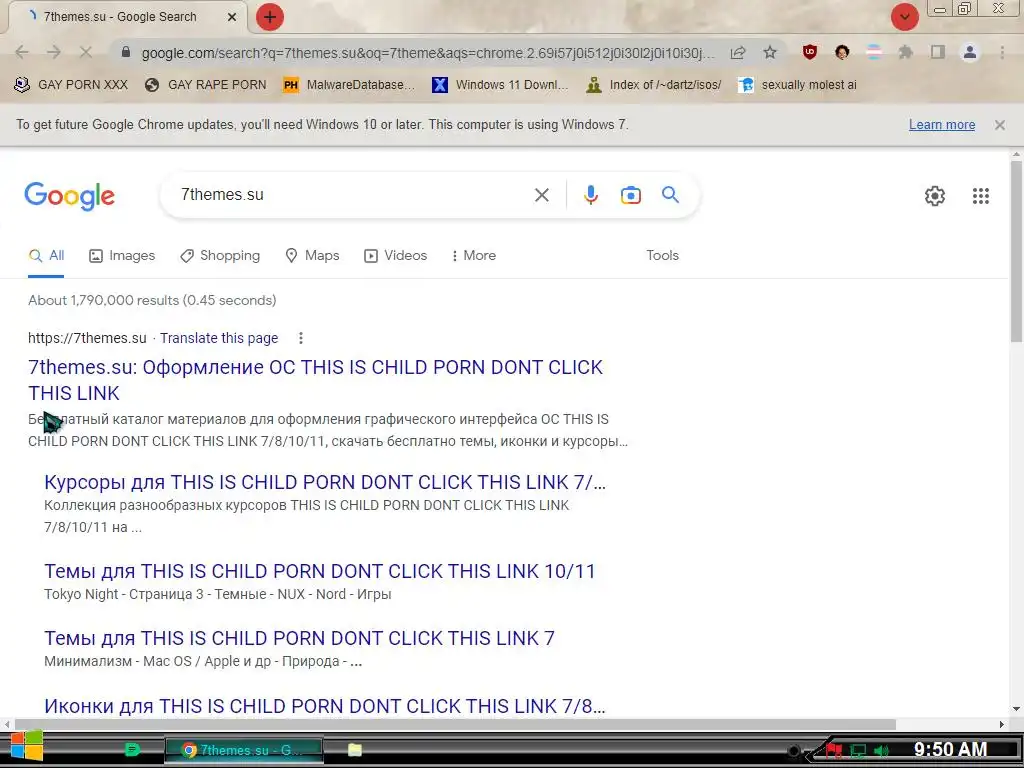
Task: Switch to the Images tab
Action: (x=122, y=255)
